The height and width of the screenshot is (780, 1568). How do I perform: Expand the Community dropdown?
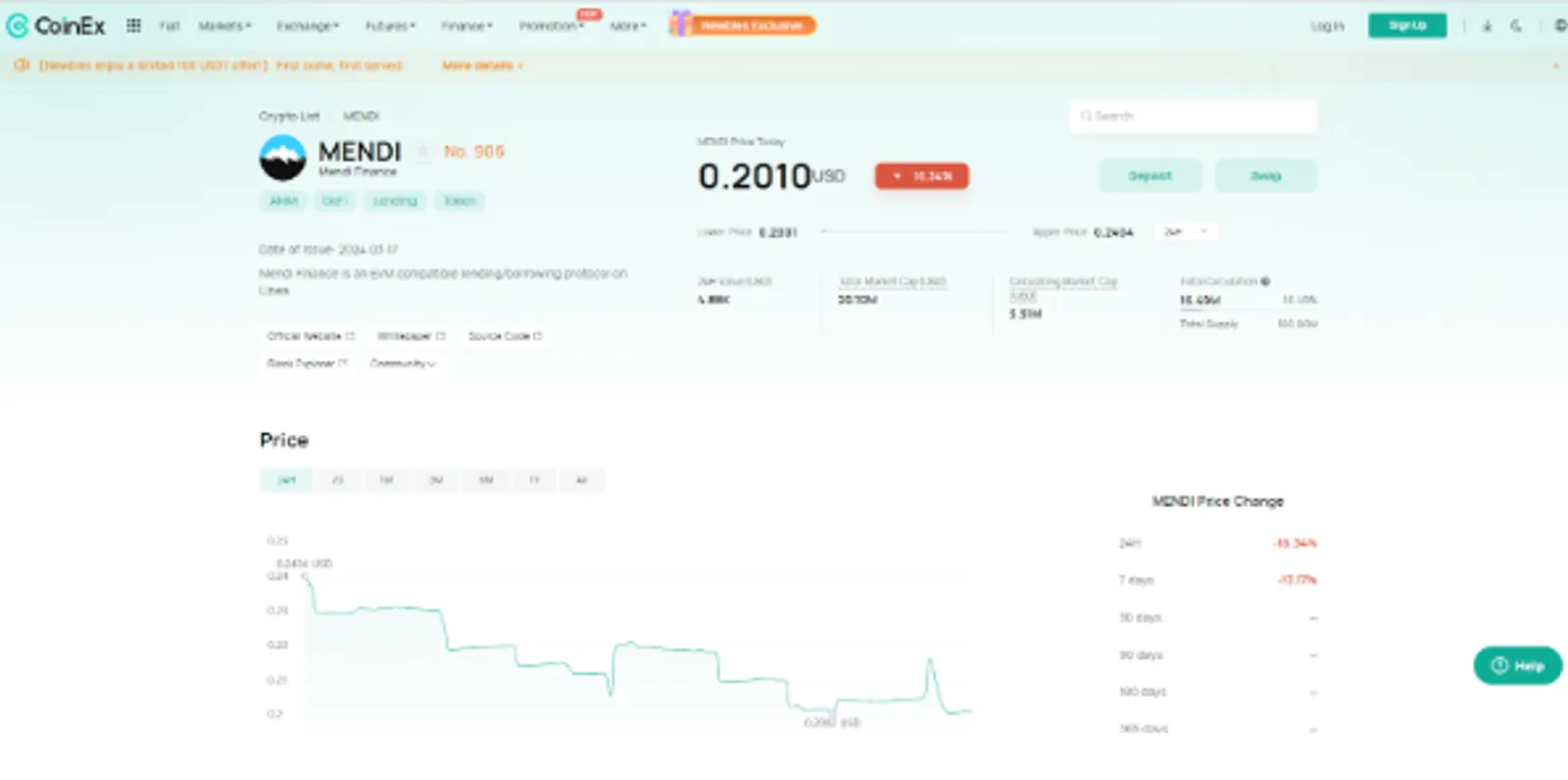[403, 364]
